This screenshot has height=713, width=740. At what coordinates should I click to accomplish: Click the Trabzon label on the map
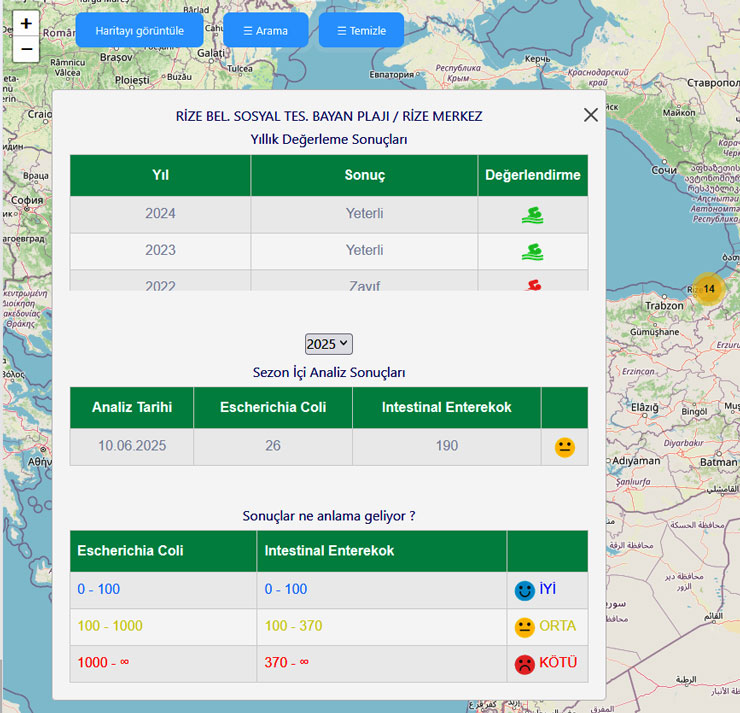[664, 305]
